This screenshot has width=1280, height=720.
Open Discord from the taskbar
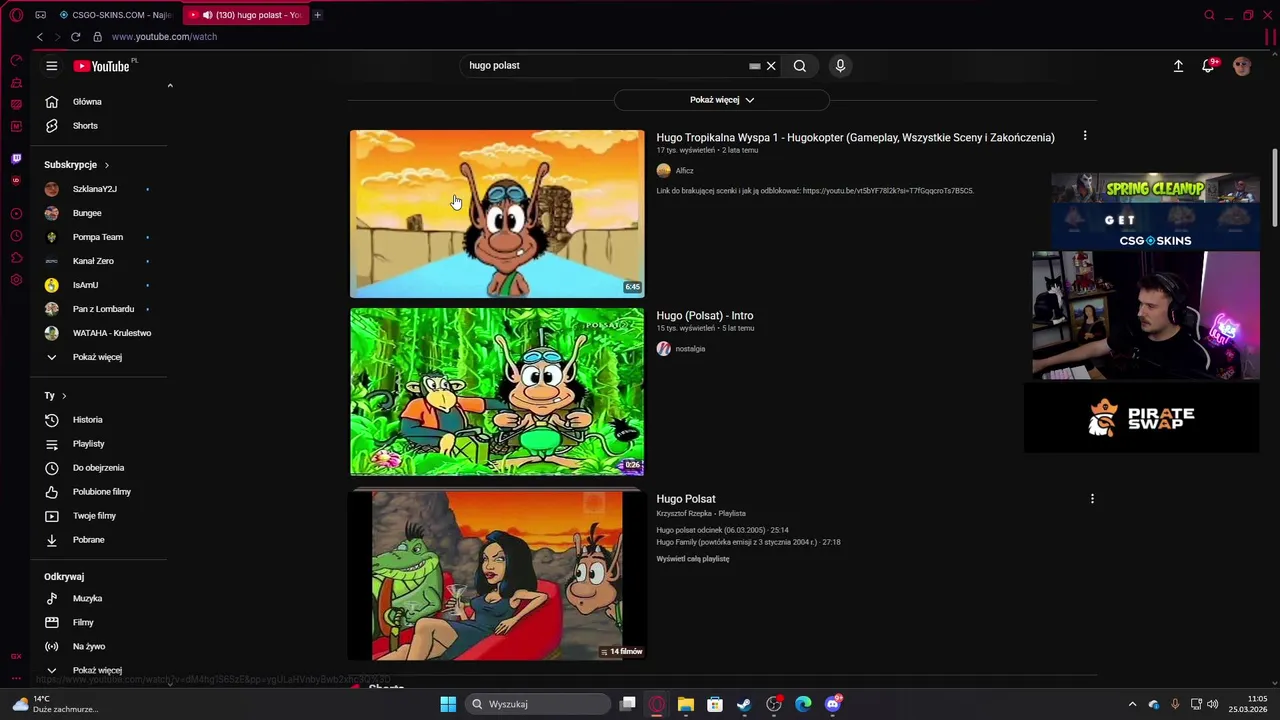(x=833, y=704)
